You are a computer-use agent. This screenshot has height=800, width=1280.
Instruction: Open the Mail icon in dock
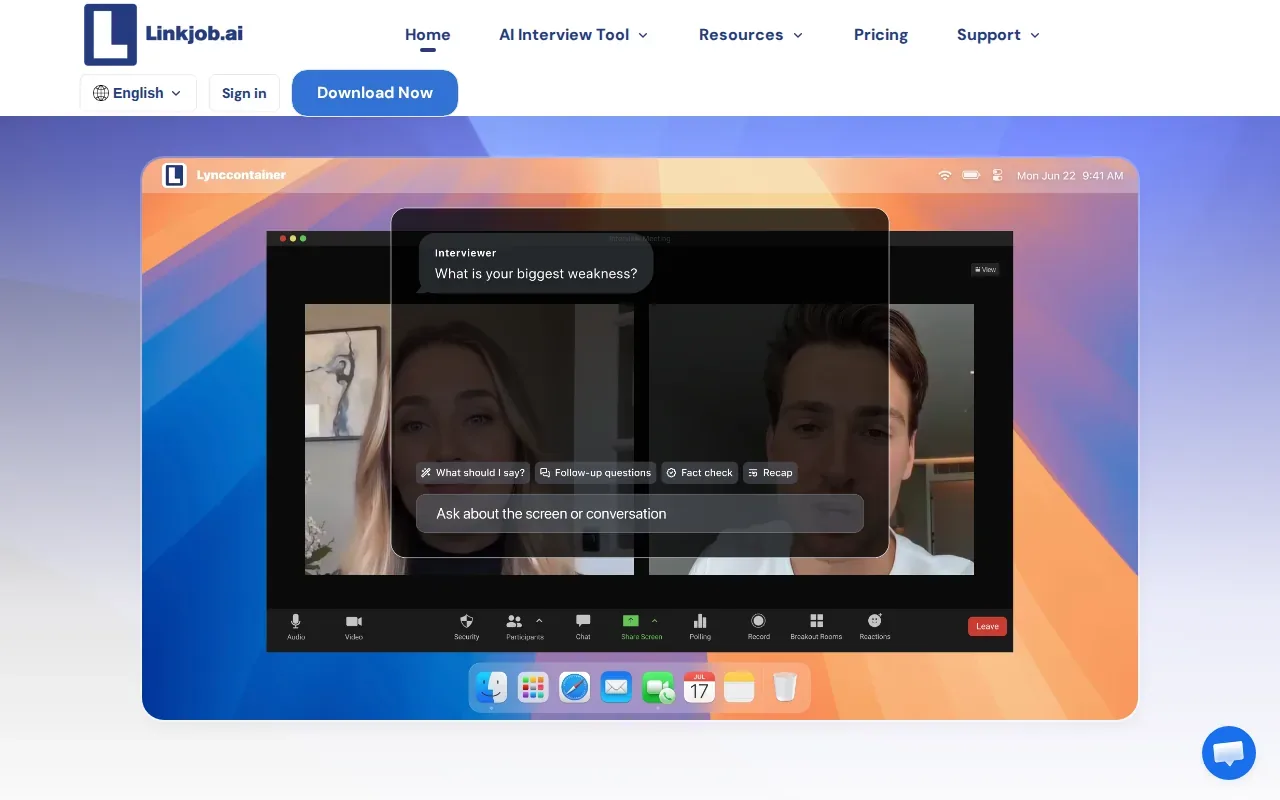(x=616, y=687)
